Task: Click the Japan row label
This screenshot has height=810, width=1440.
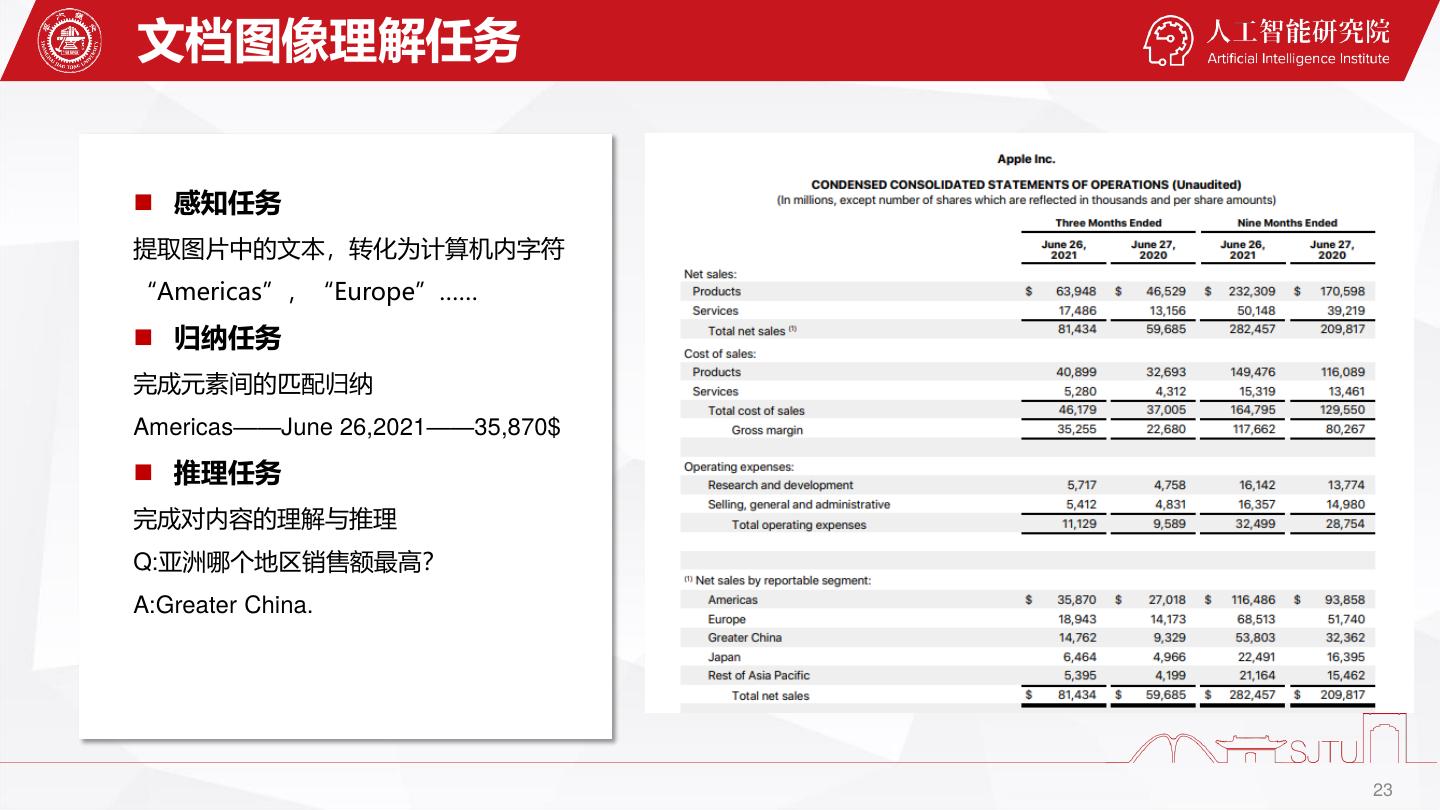Action: click(x=724, y=657)
